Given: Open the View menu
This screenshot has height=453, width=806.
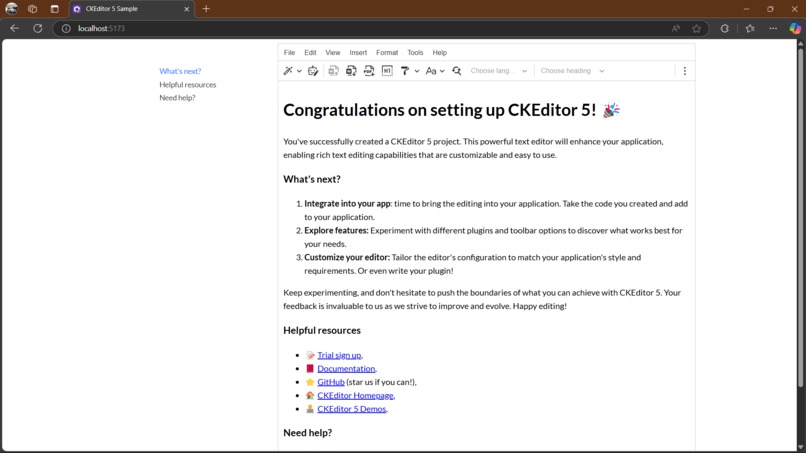Looking at the screenshot, I should click(x=333, y=52).
